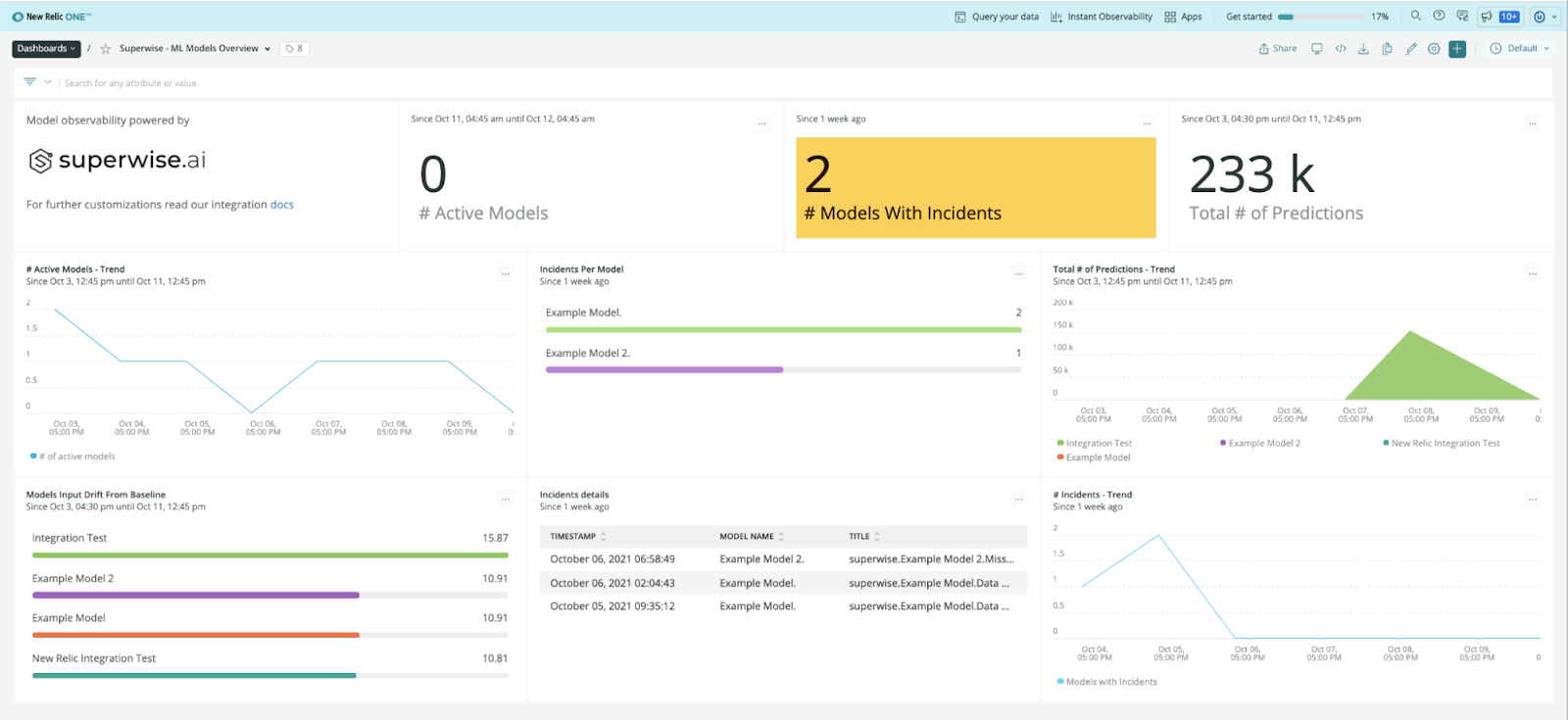Open the global search magnifier icon

coord(1415,16)
